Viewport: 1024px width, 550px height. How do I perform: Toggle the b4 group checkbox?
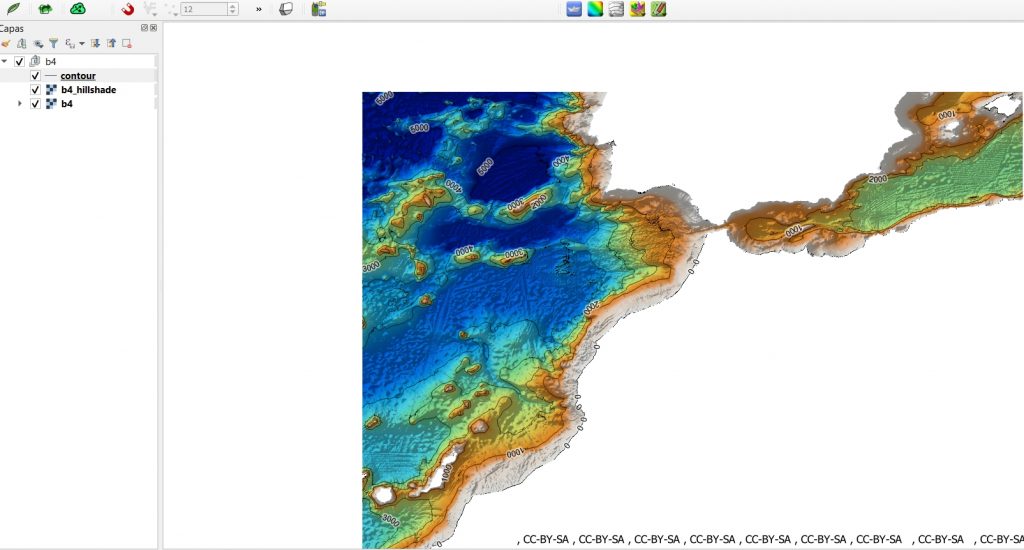[19, 62]
